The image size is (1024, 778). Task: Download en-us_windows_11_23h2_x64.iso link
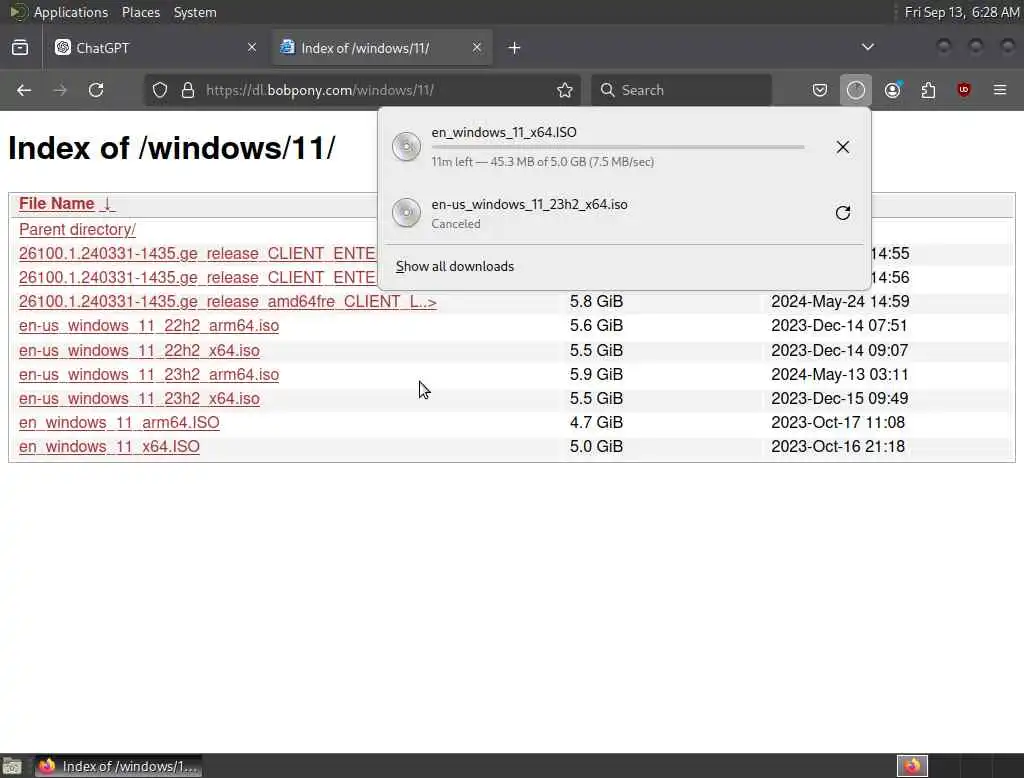pyautogui.click(x=139, y=398)
